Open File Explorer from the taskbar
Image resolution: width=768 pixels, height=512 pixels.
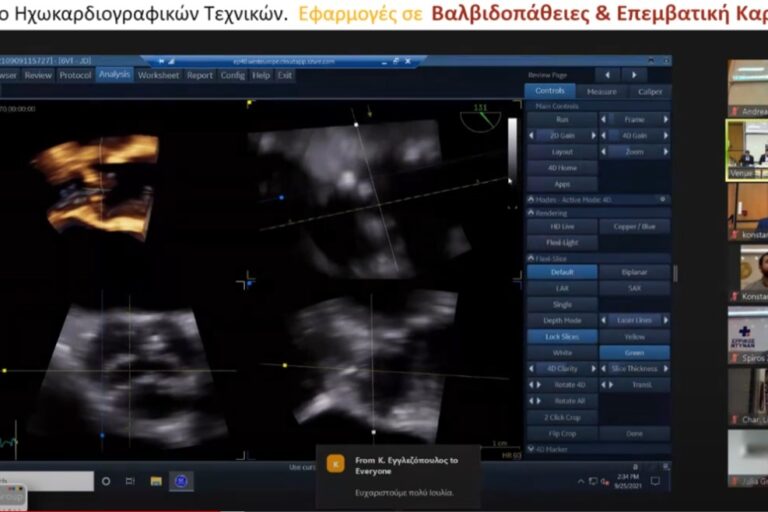[156, 481]
